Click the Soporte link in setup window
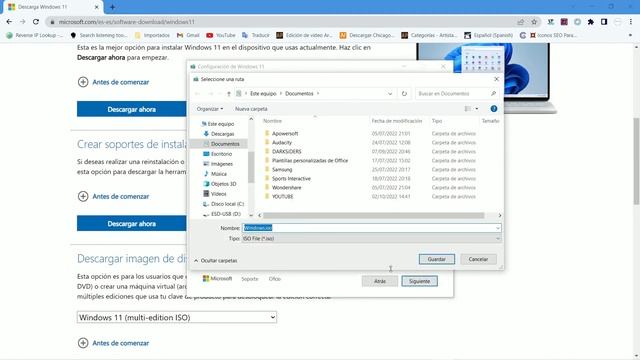 click(x=249, y=279)
